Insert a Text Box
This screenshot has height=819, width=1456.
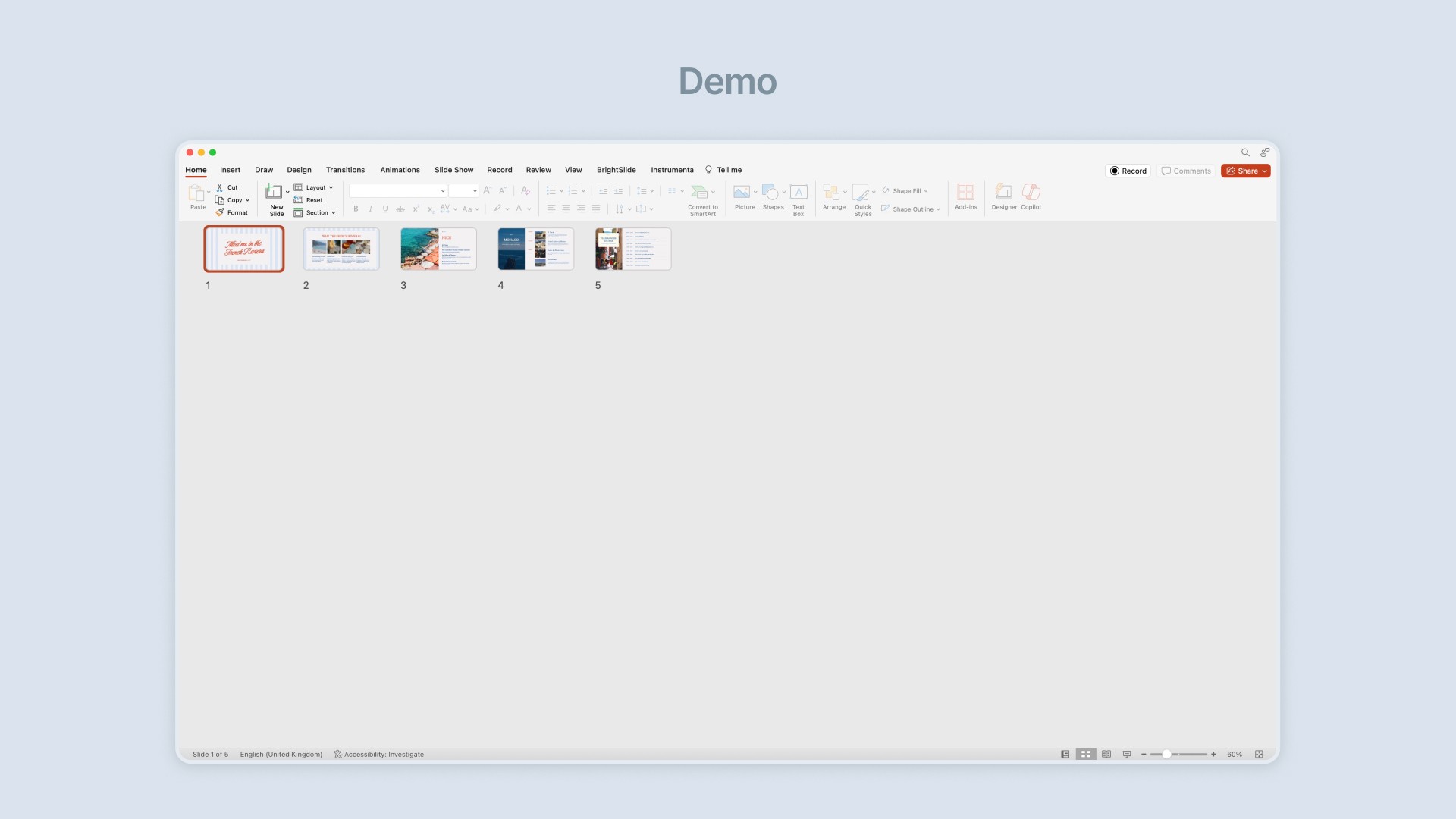(799, 193)
